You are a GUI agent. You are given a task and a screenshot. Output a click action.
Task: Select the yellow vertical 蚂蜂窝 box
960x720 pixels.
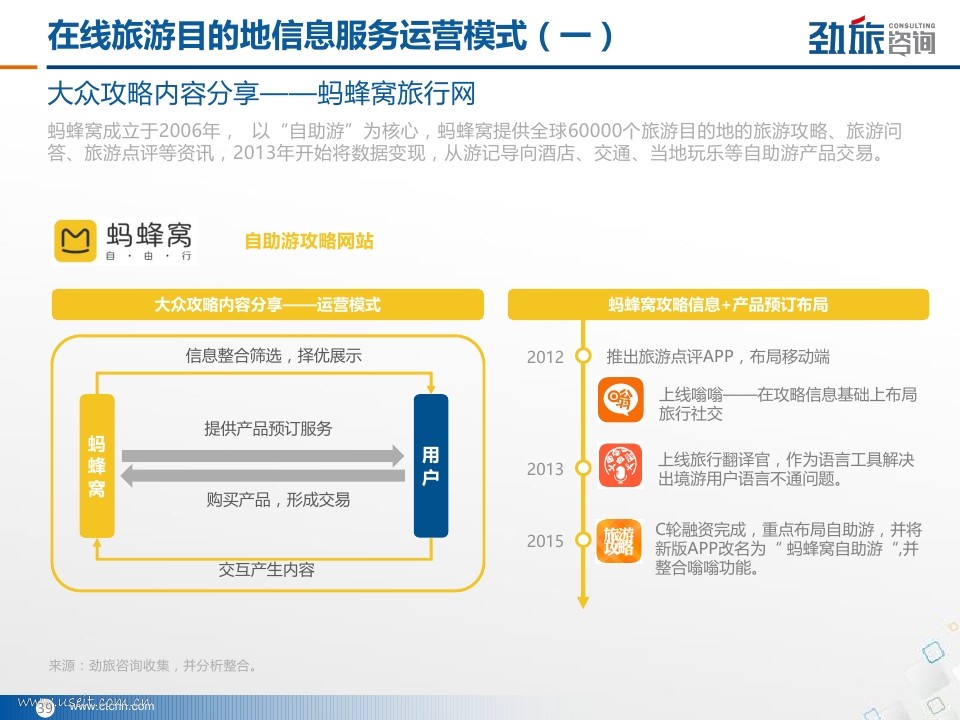coord(97,466)
